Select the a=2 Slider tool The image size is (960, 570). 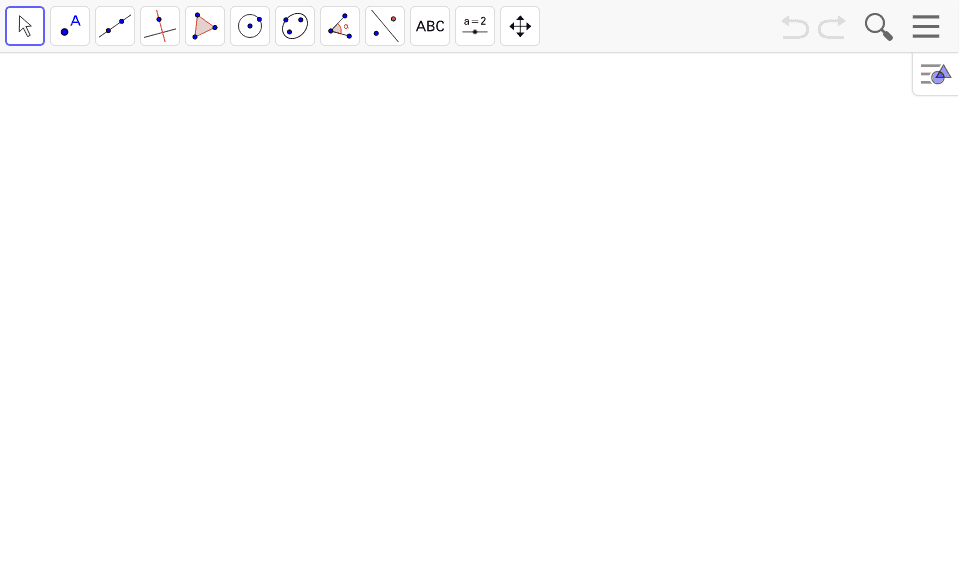point(475,26)
